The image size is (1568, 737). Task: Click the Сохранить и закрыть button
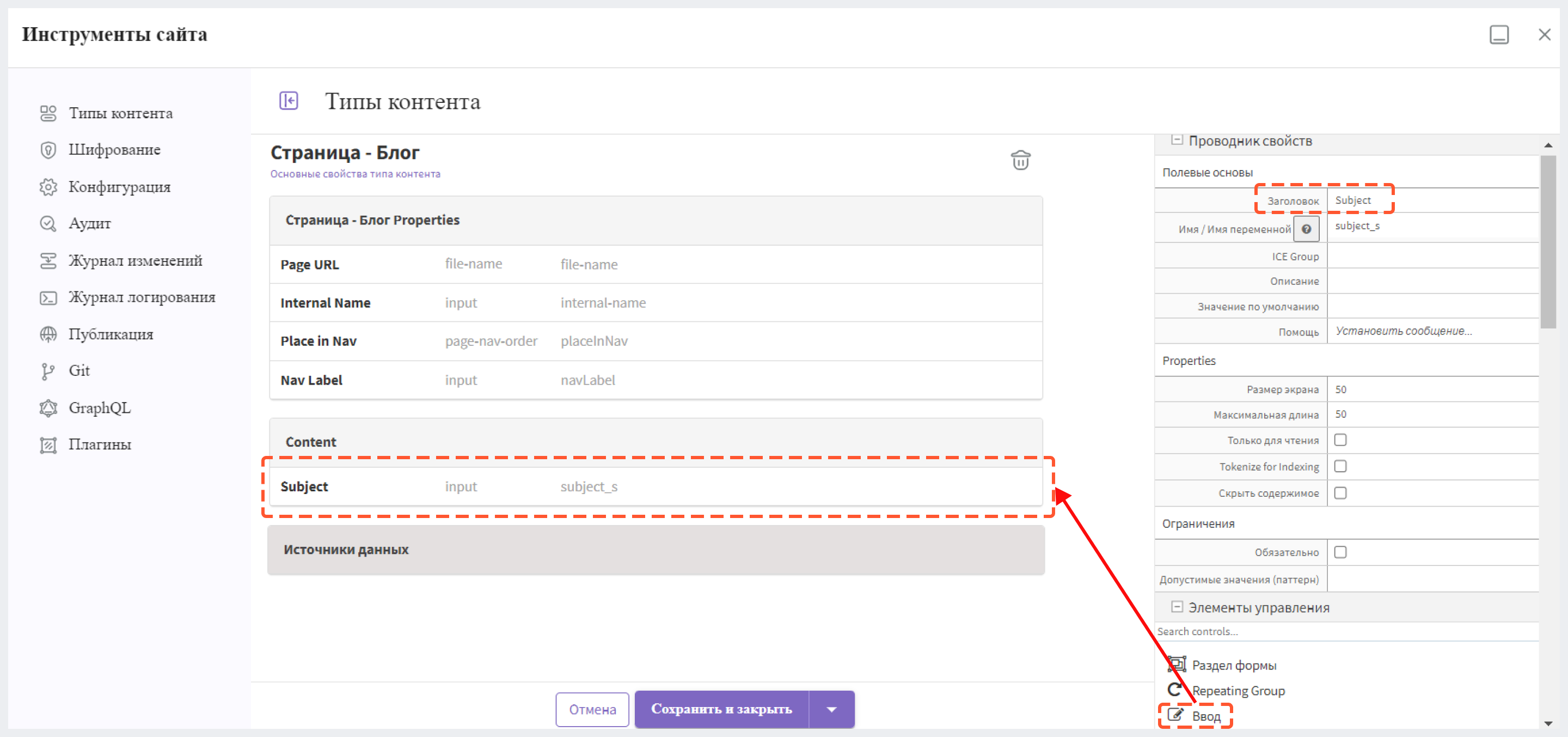722,709
